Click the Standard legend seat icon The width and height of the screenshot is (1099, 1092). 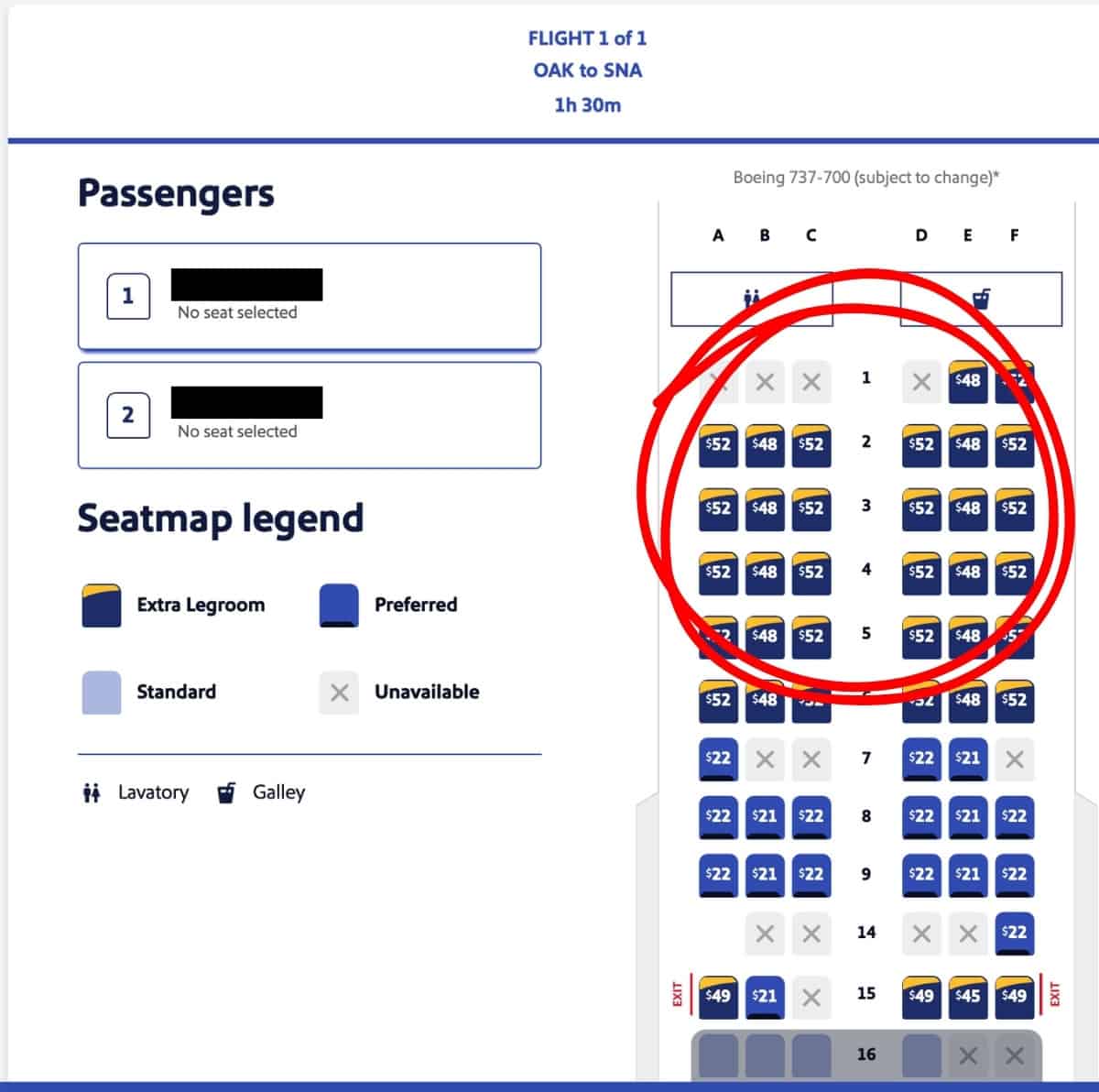(101, 693)
